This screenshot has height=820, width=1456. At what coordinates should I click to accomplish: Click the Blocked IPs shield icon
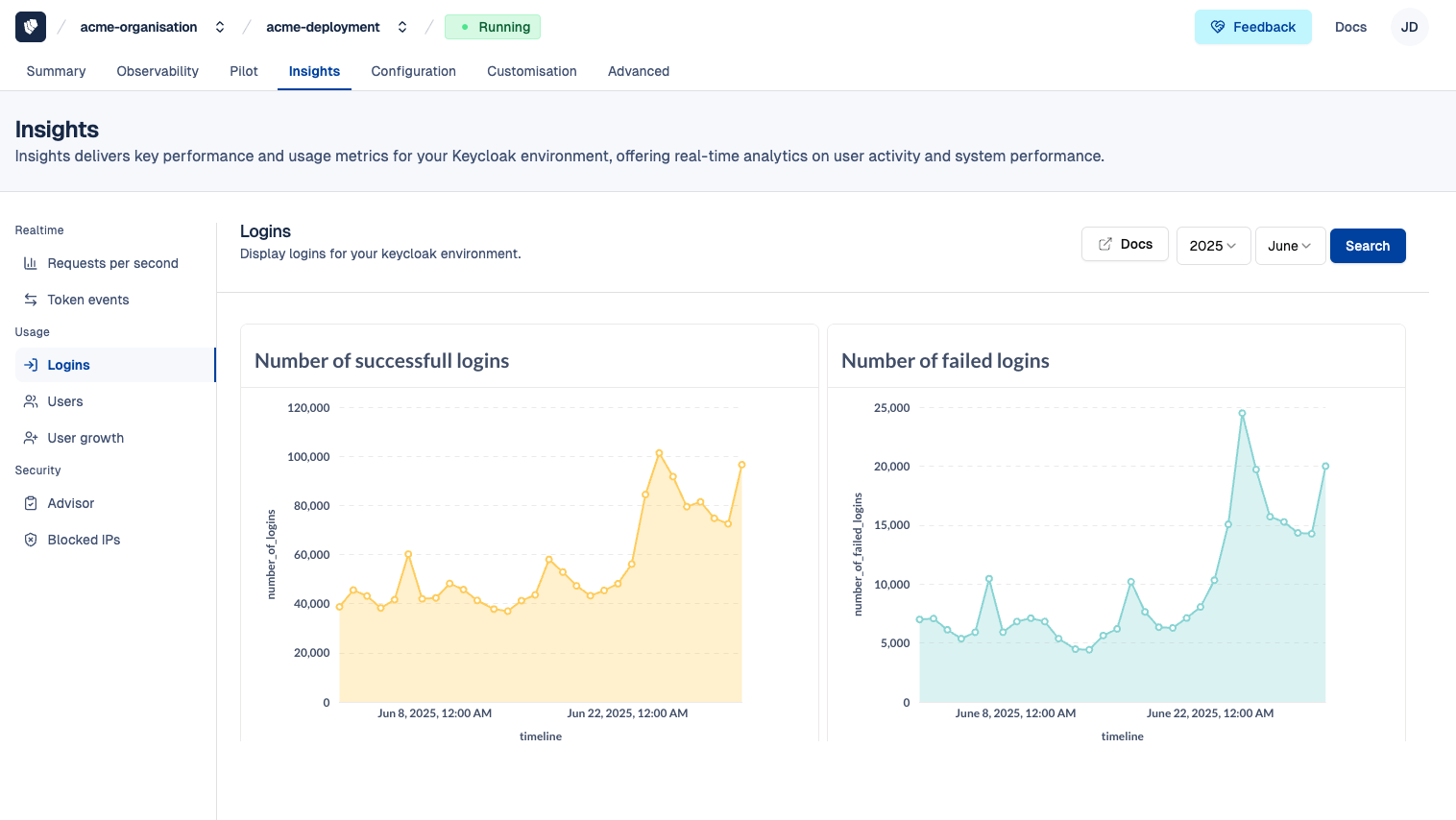coord(31,540)
